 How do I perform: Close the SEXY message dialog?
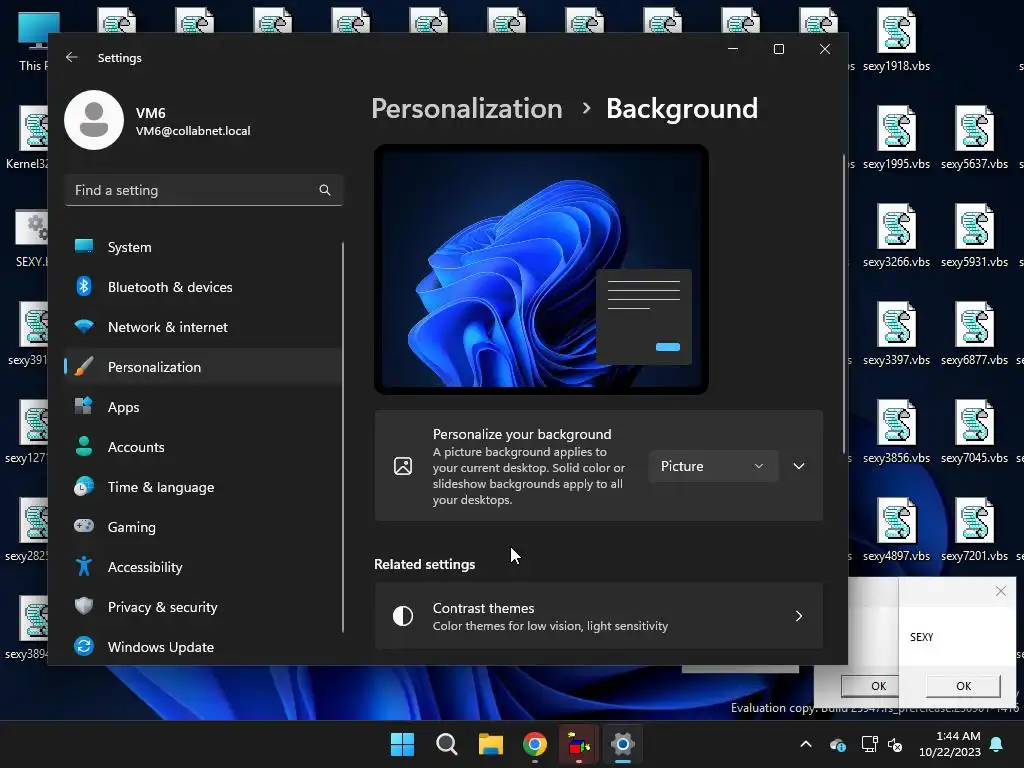pyautogui.click(x=1000, y=591)
